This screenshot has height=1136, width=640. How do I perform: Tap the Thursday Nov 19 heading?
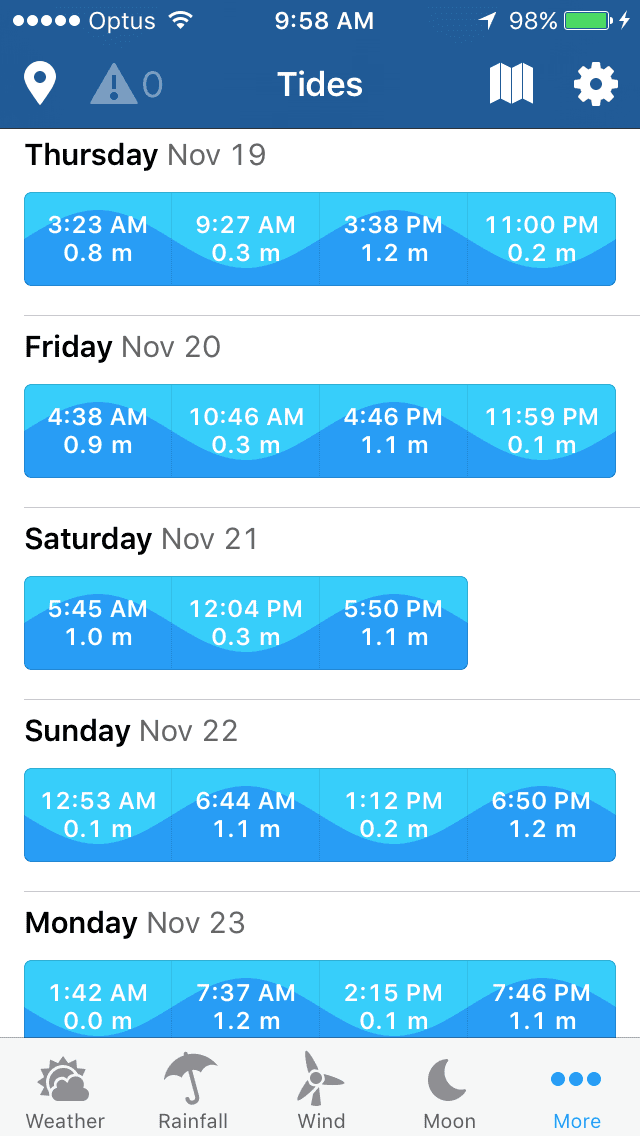click(x=145, y=155)
